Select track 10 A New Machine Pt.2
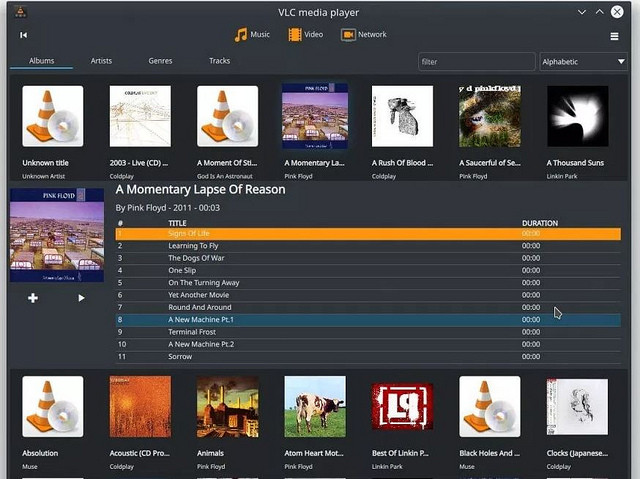The width and height of the screenshot is (640, 479). click(368, 344)
